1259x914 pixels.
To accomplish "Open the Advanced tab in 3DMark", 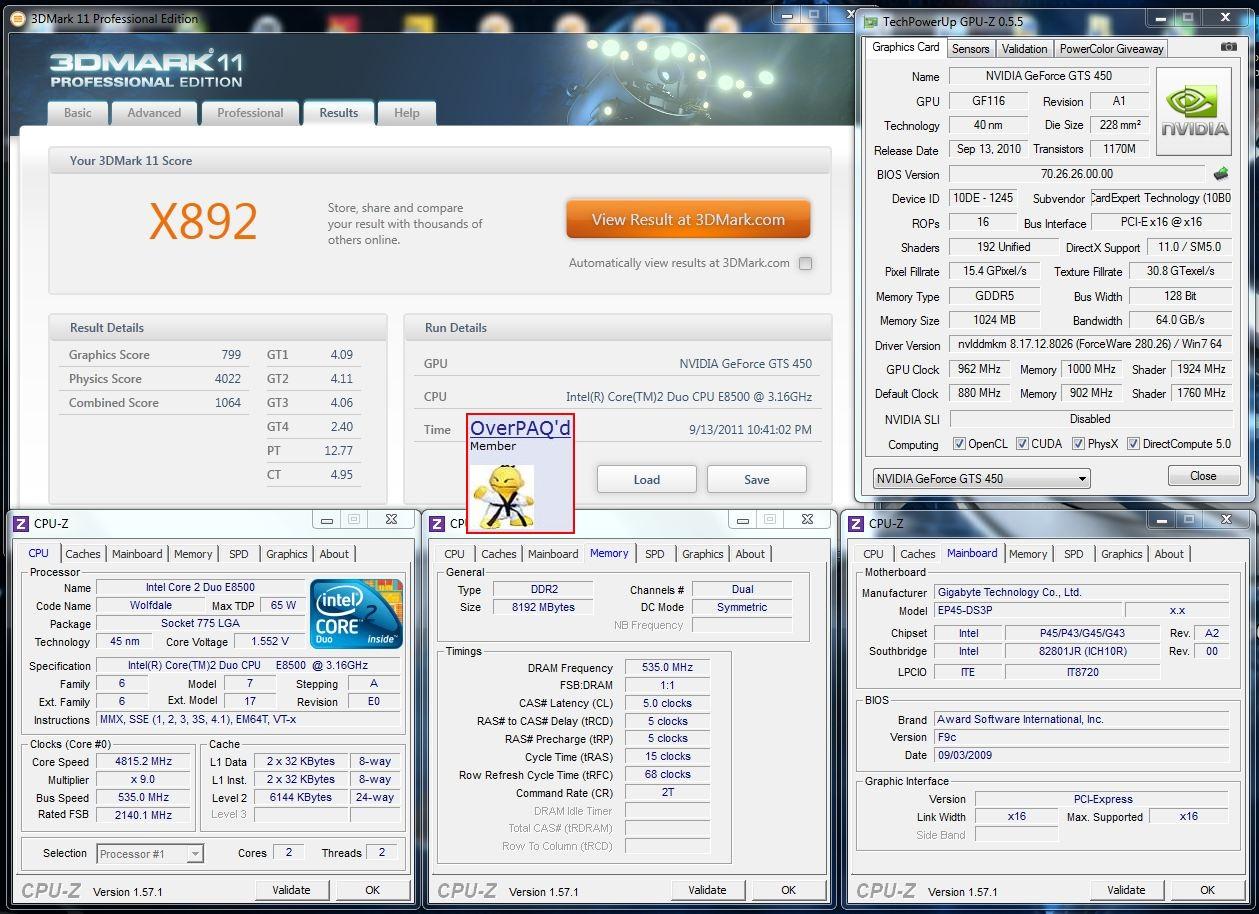I will point(154,113).
